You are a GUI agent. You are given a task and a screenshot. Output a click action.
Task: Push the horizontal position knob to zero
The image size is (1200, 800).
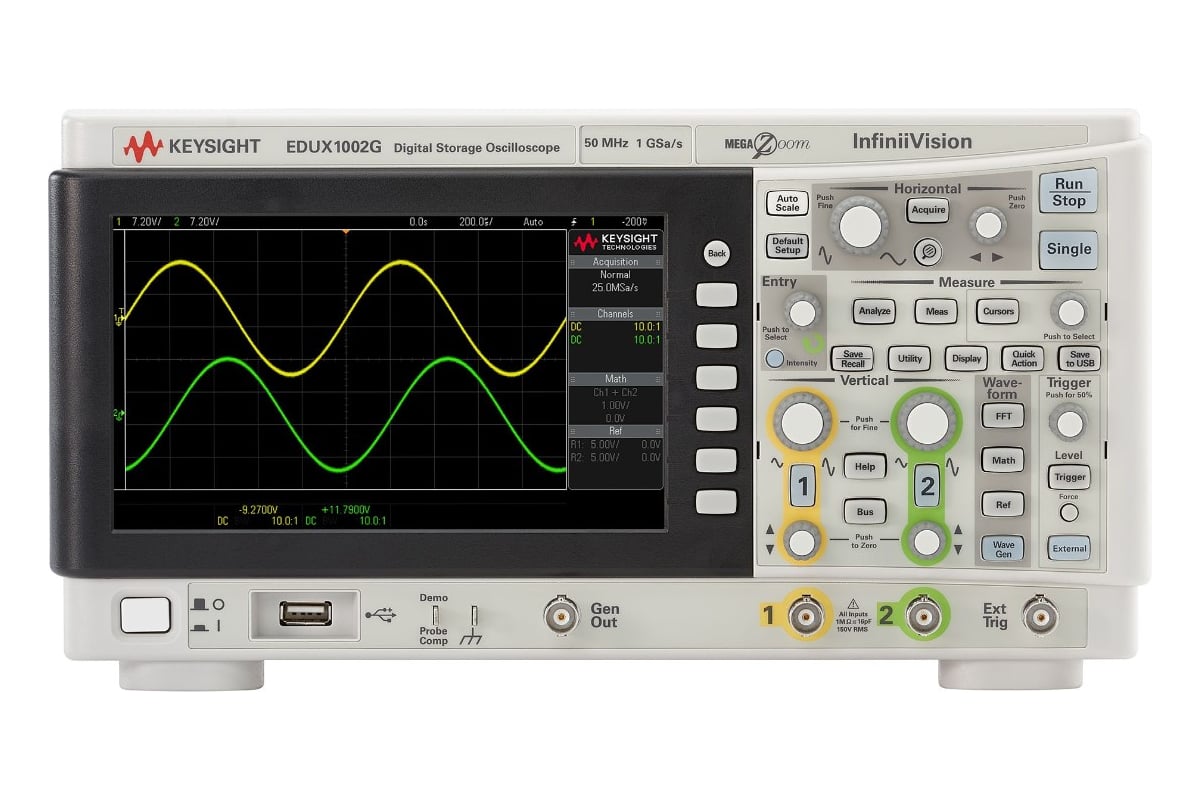tap(988, 225)
